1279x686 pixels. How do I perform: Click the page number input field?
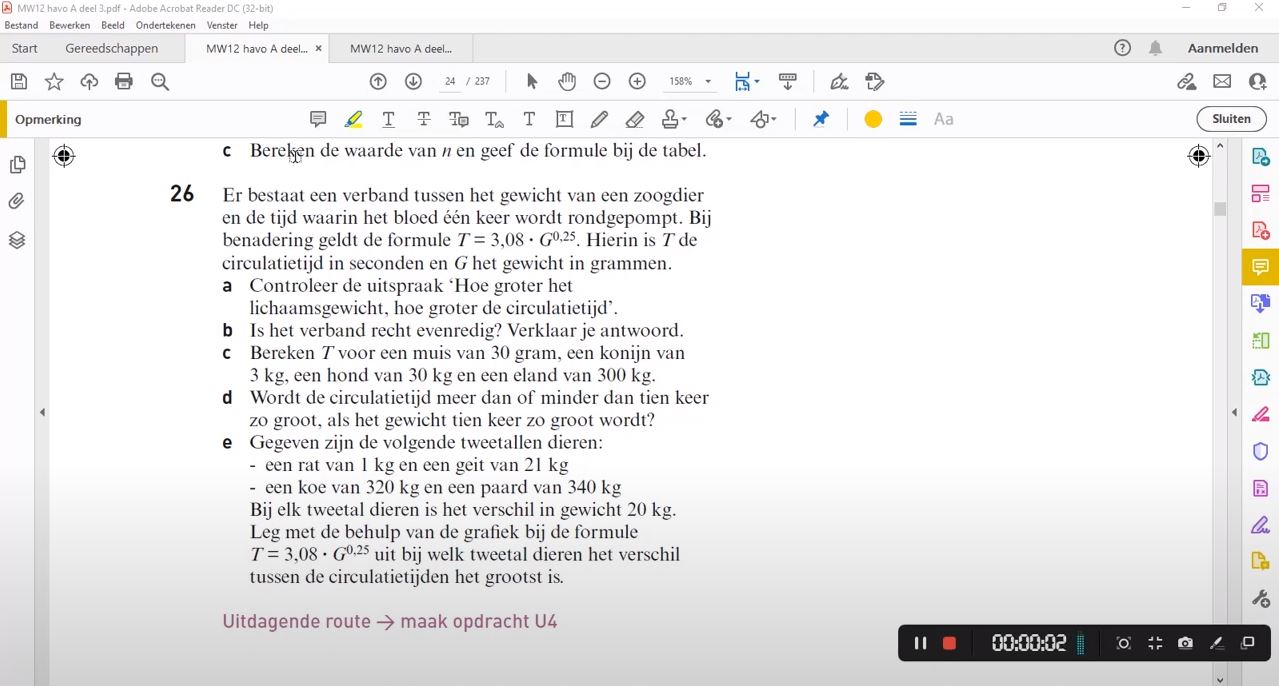(450, 82)
